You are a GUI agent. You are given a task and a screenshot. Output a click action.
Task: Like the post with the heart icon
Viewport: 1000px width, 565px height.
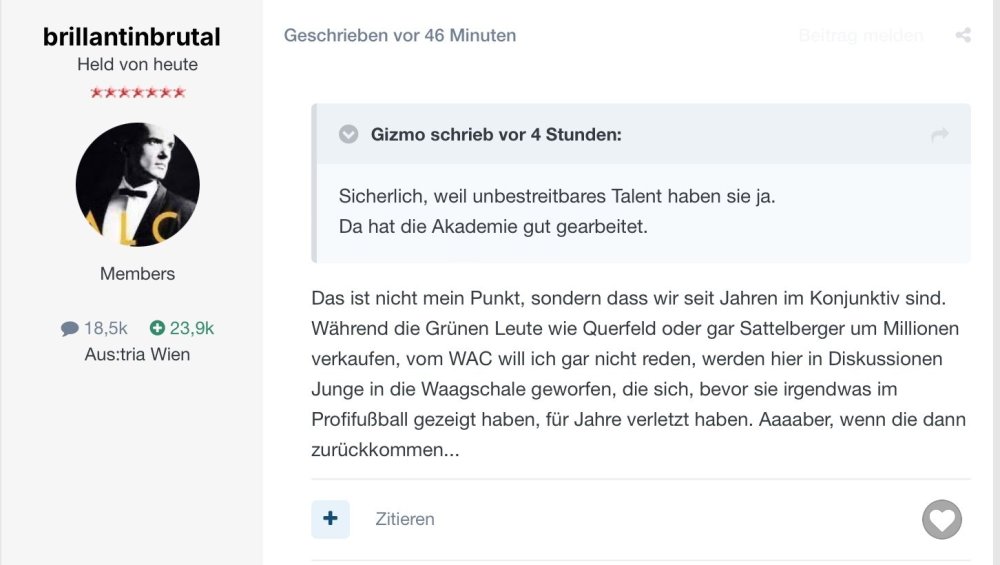(941, 519)
